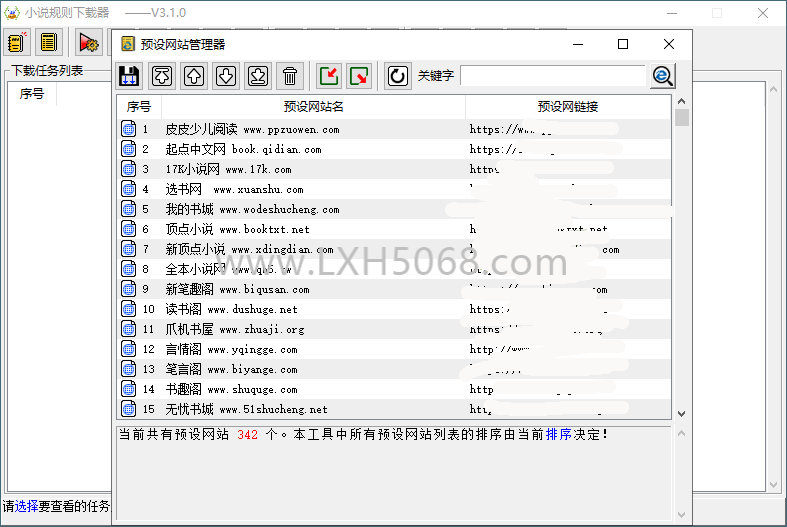Select 顶点小说 www.booktxt.net row
The image size is (787, 527).
tap(394, 229)
